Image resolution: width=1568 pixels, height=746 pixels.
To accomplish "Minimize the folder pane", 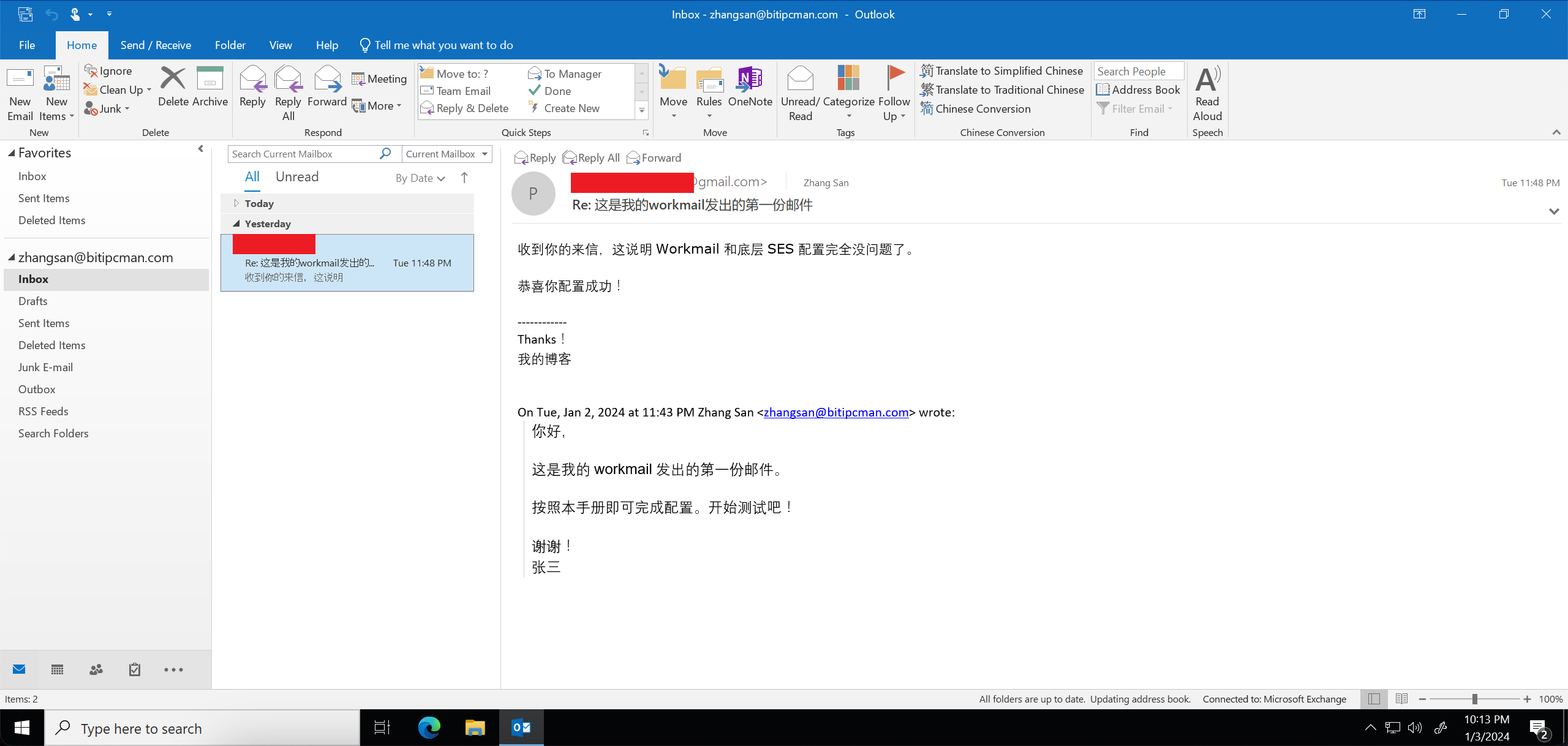I will [200, 149].
